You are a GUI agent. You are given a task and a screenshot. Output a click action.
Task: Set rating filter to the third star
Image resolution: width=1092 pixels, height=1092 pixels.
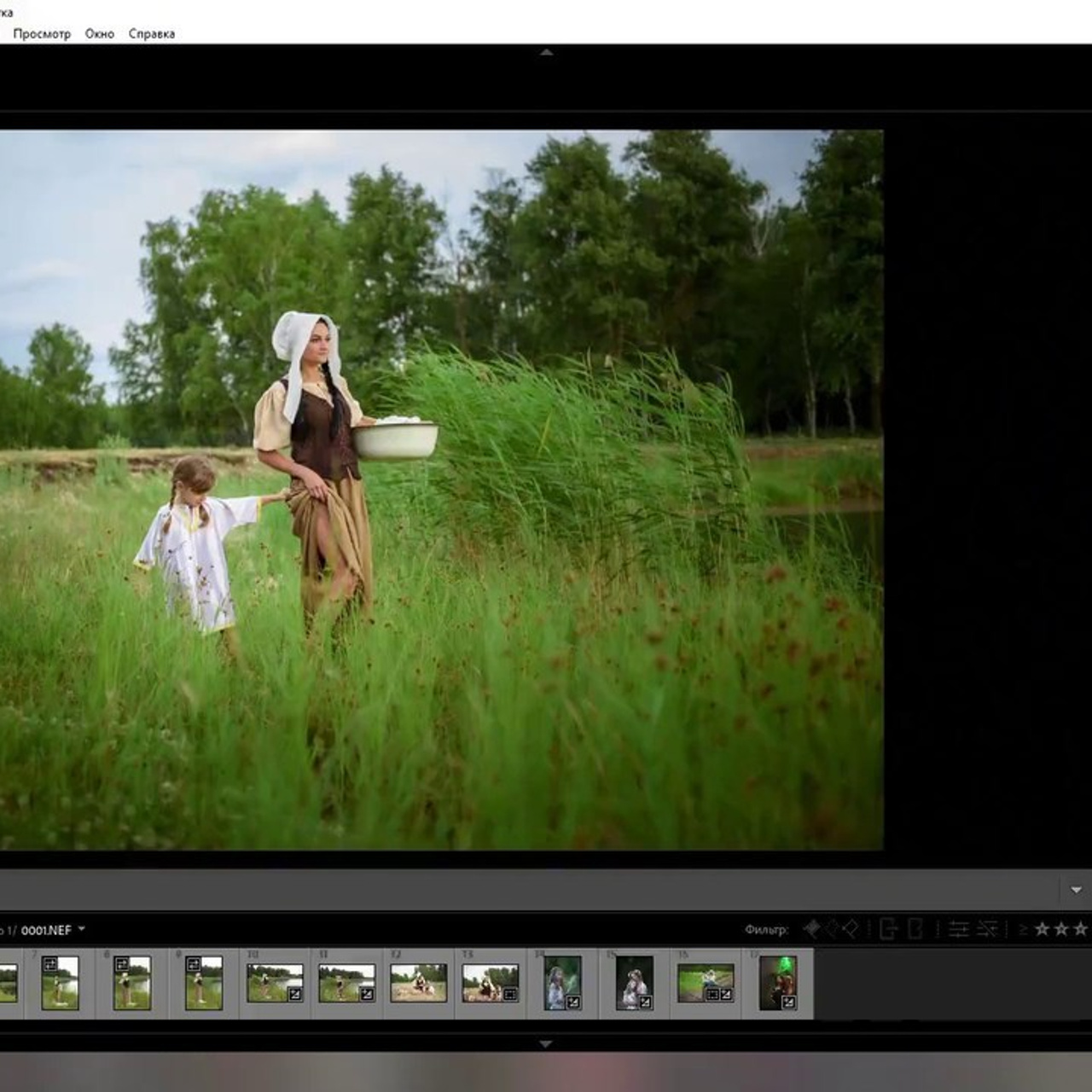pyautogui.click(x=1080, y=929)
